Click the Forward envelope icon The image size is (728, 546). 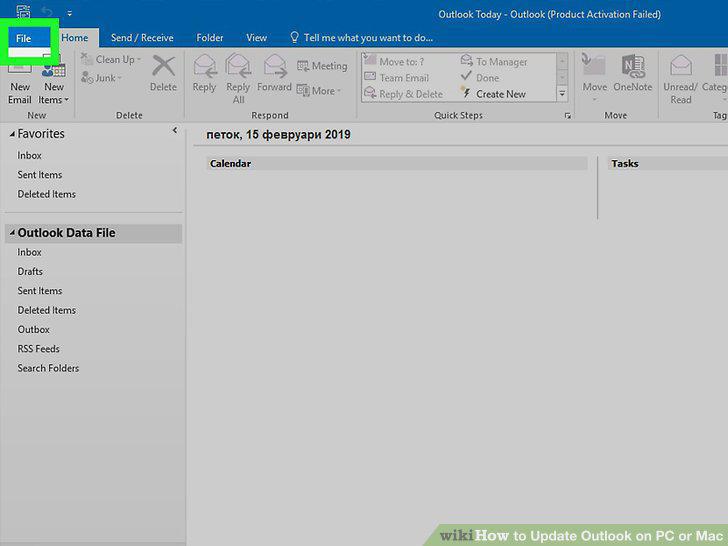[x=274, y=66]
